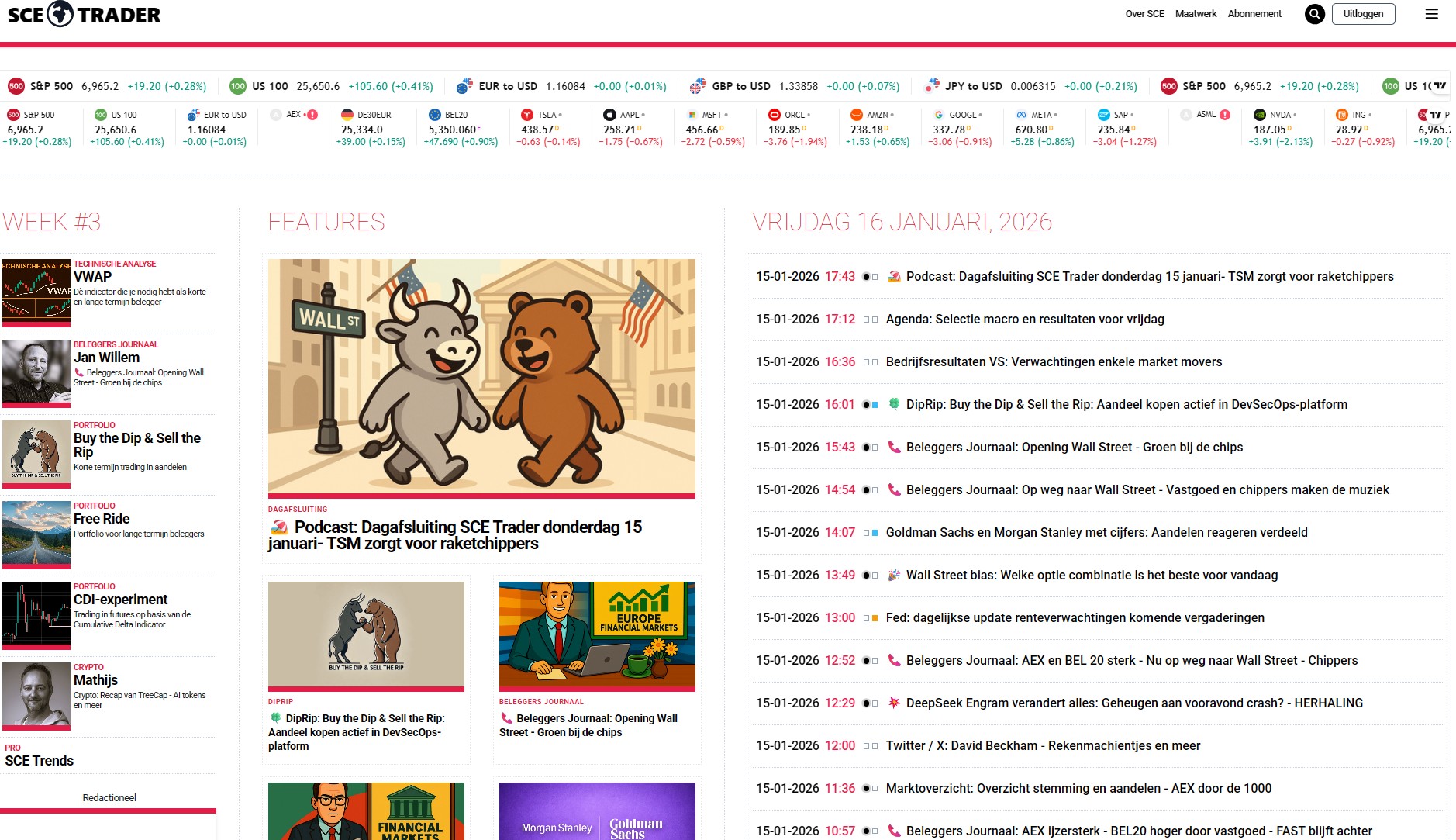Open 10:57 AEX ijzersterk headline

coord(1139,831)
